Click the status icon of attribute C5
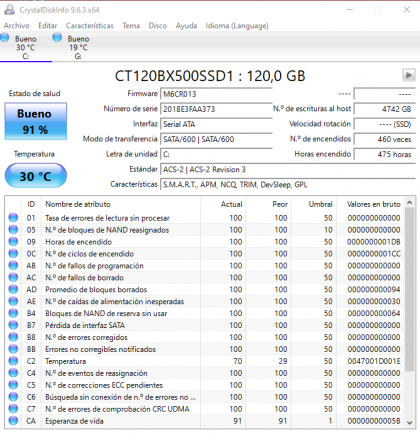The height and width of the screenshot is (433, 420). (13, 385)
